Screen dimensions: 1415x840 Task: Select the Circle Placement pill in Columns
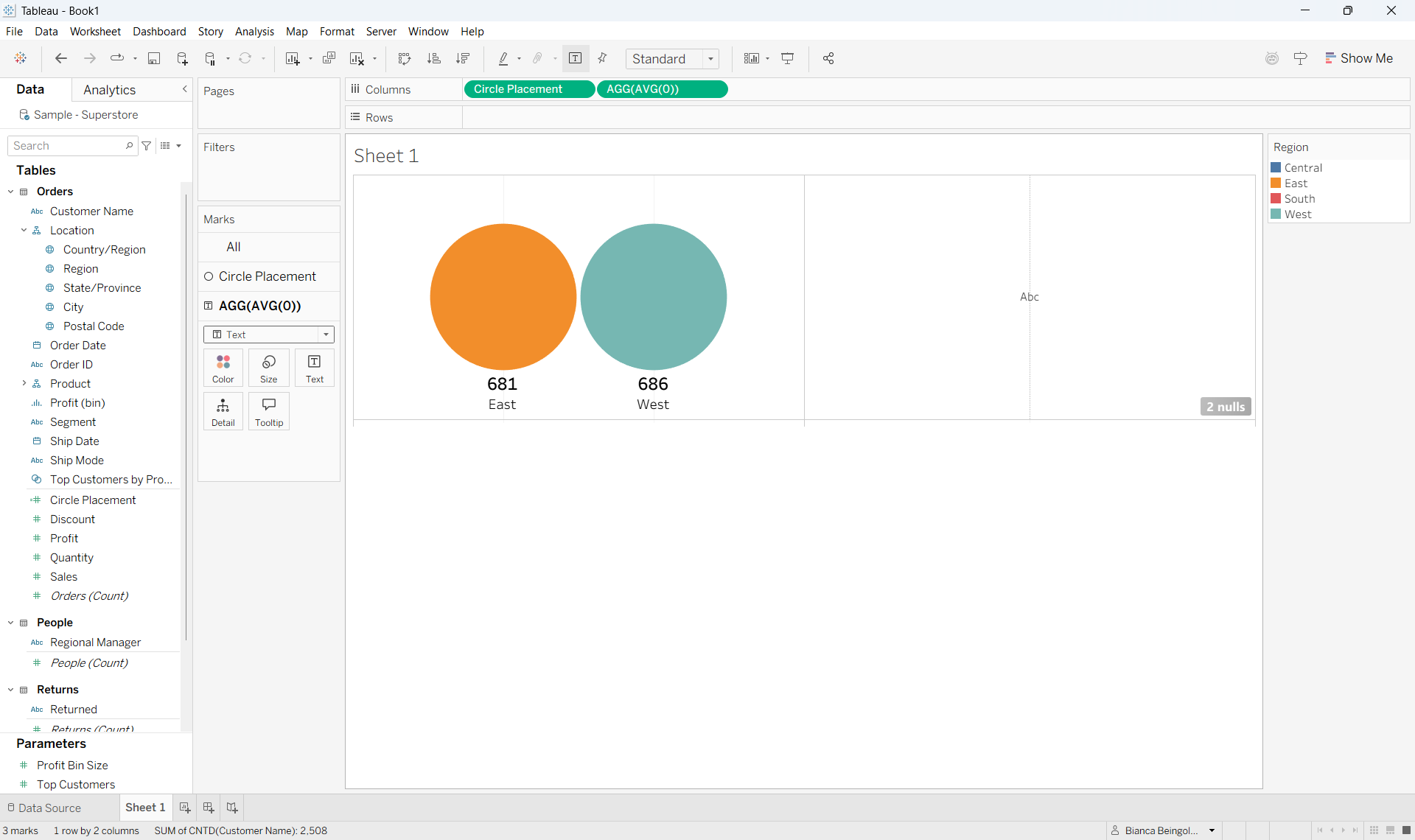pyautogui.click(x=529, y=89)
